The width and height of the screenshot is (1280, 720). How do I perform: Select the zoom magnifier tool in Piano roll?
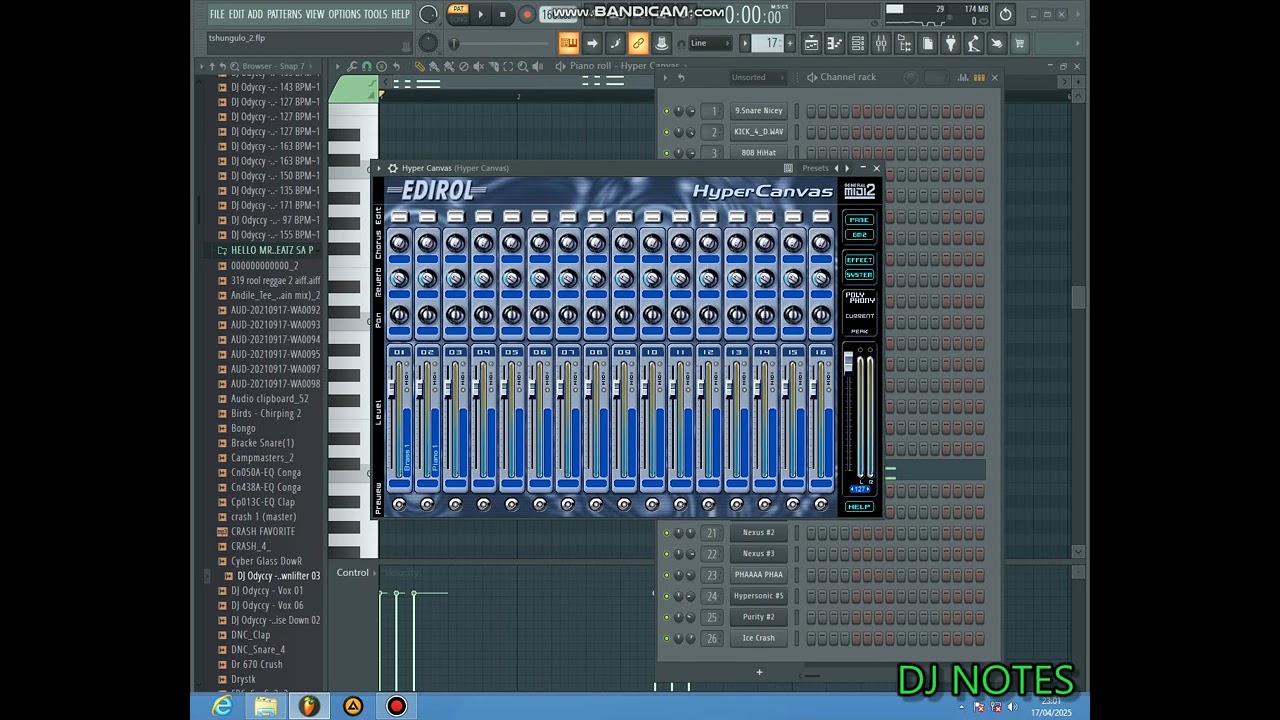click(x=523, y=66)
